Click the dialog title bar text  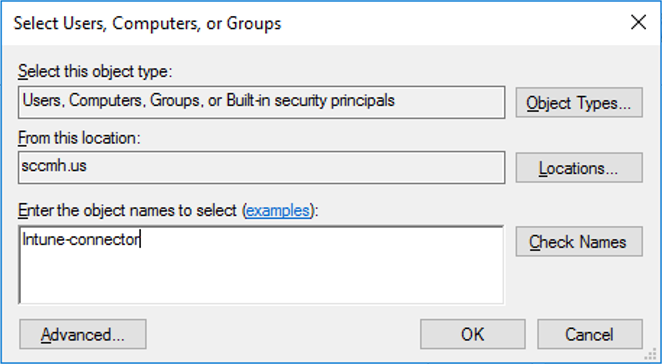pyautogui.click(x=147, y=23)
